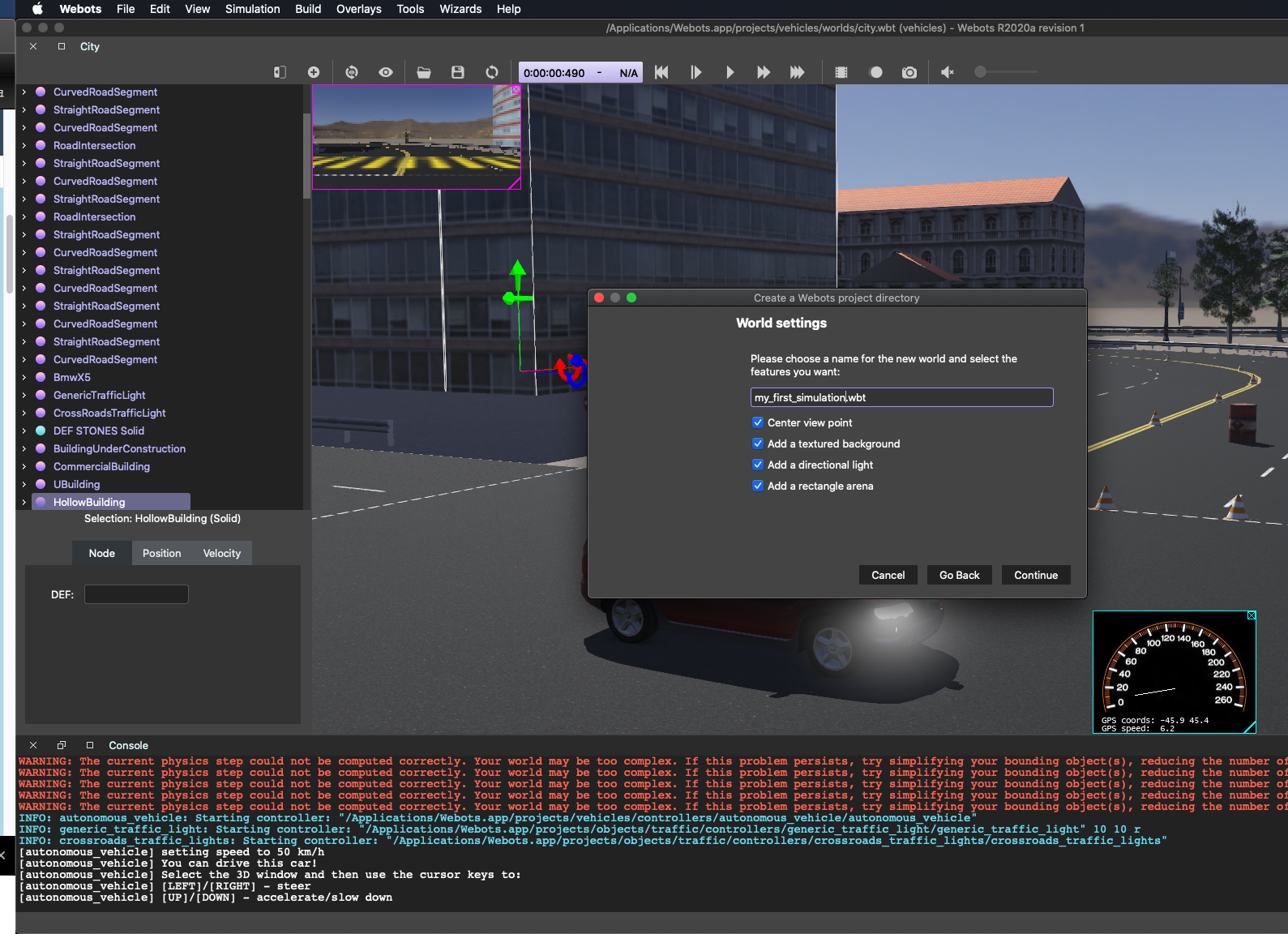Expand the UBuilding node
Viewport: 1288px width, 934px height.
point(24,484)
